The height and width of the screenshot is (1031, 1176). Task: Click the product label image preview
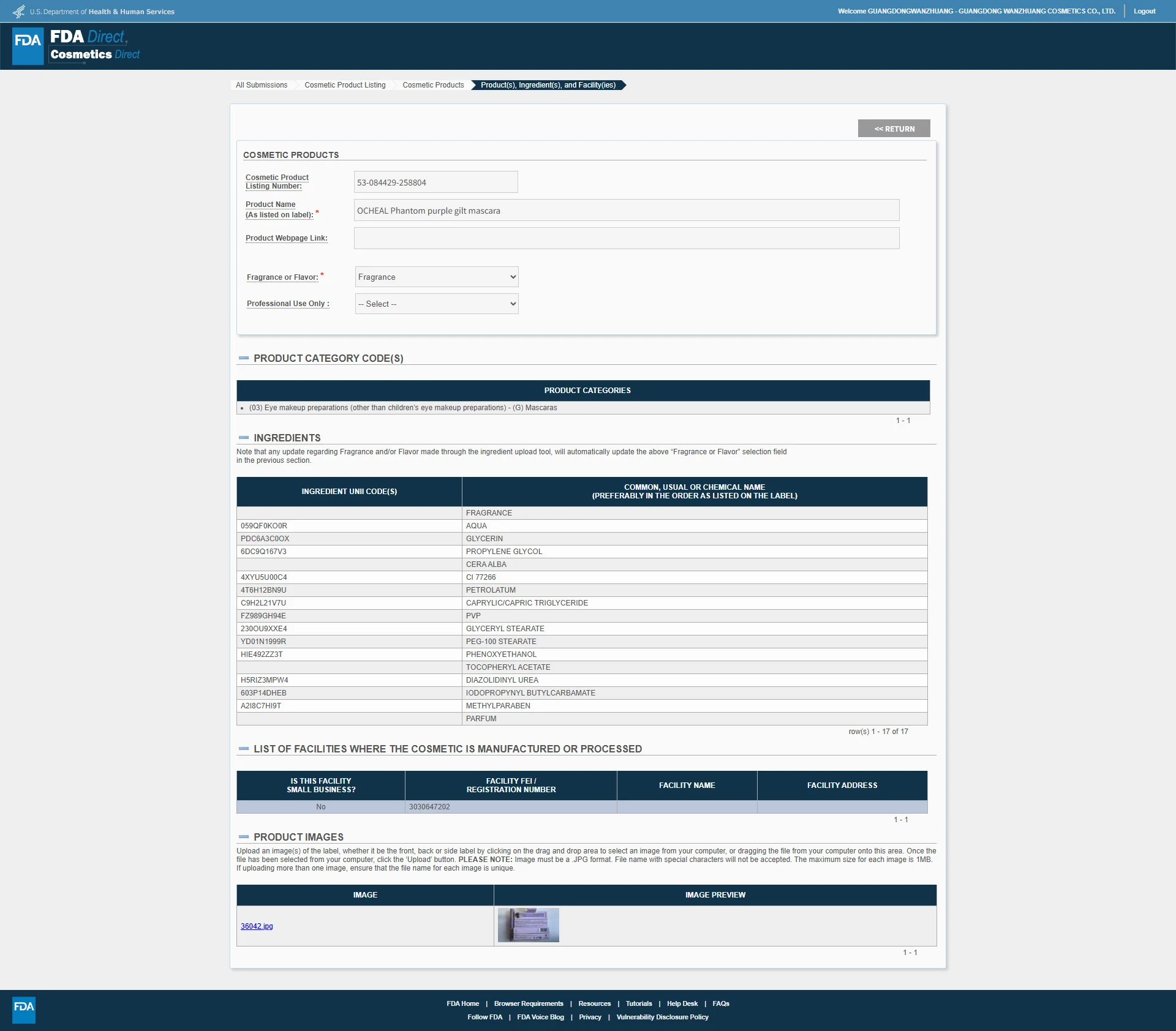click(x=529, y=925)
